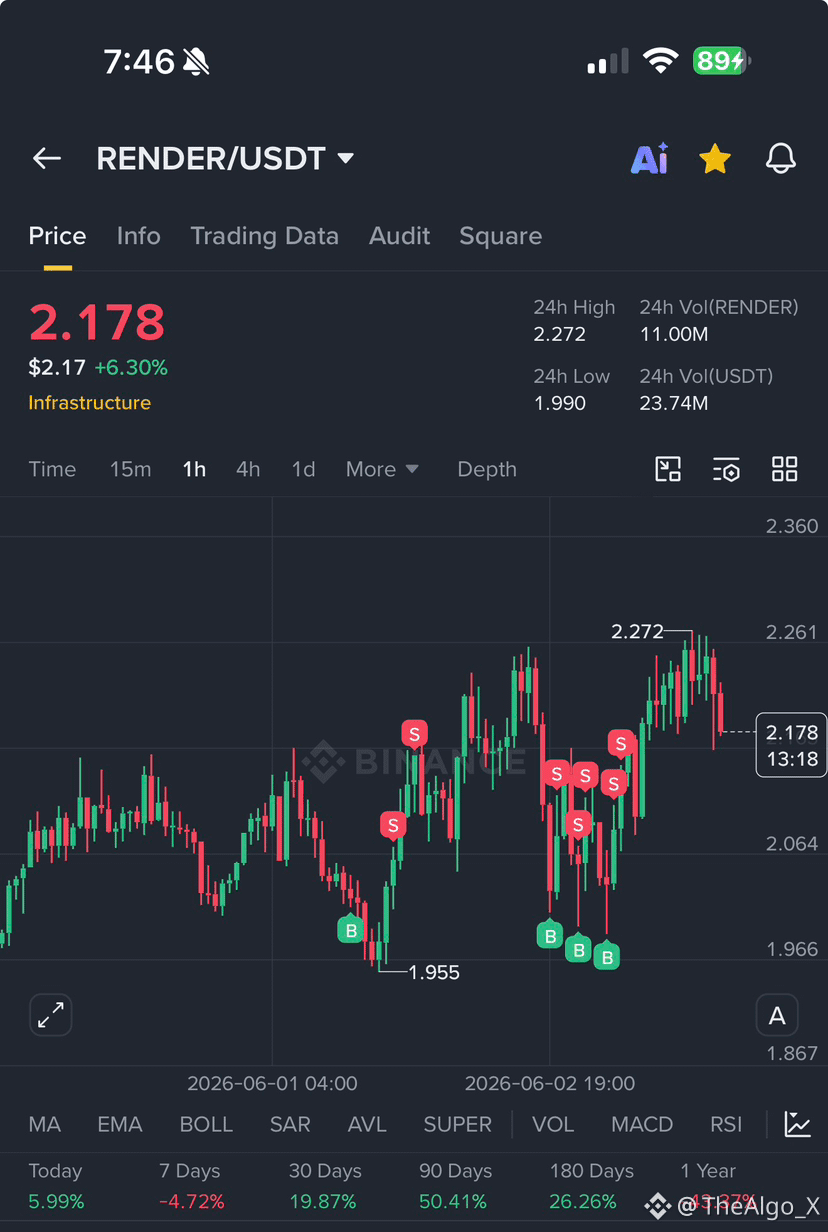Toggle the BOLL indicator

pos(206,1124)
